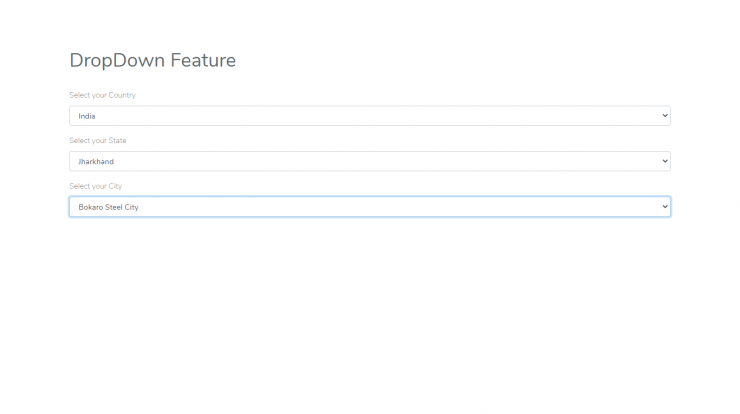Image resolution: width=740 pixels, height=414 pixels.
Task: Click the City dropdown chevron arrow
Action: (665, 207)
